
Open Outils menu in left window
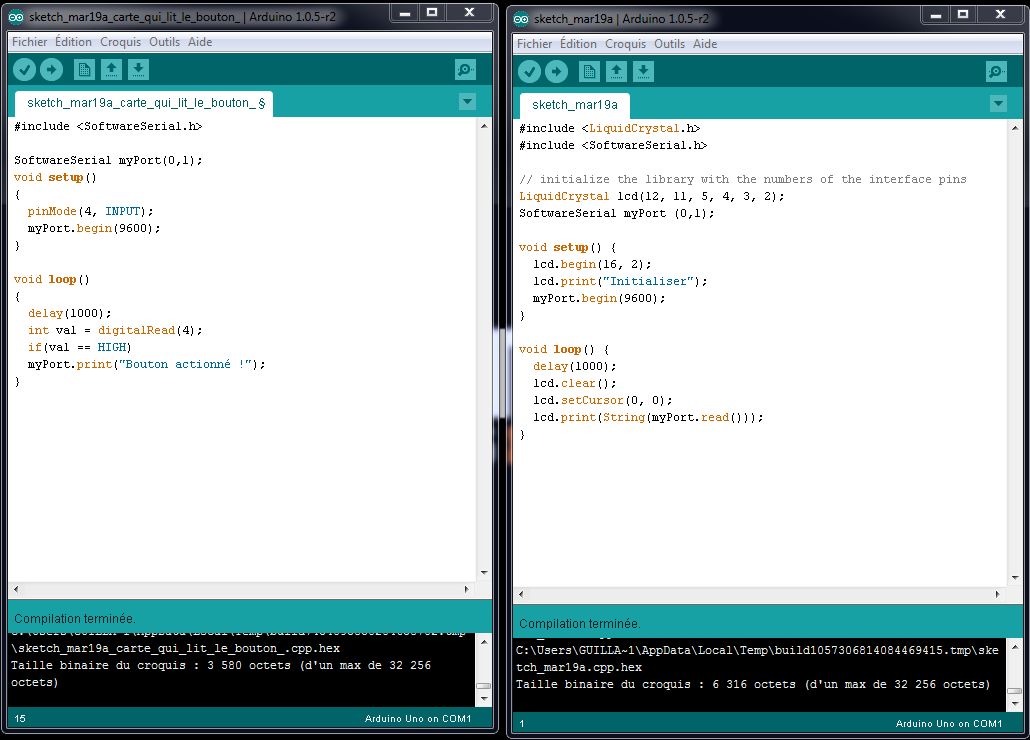tap(164, 42)
